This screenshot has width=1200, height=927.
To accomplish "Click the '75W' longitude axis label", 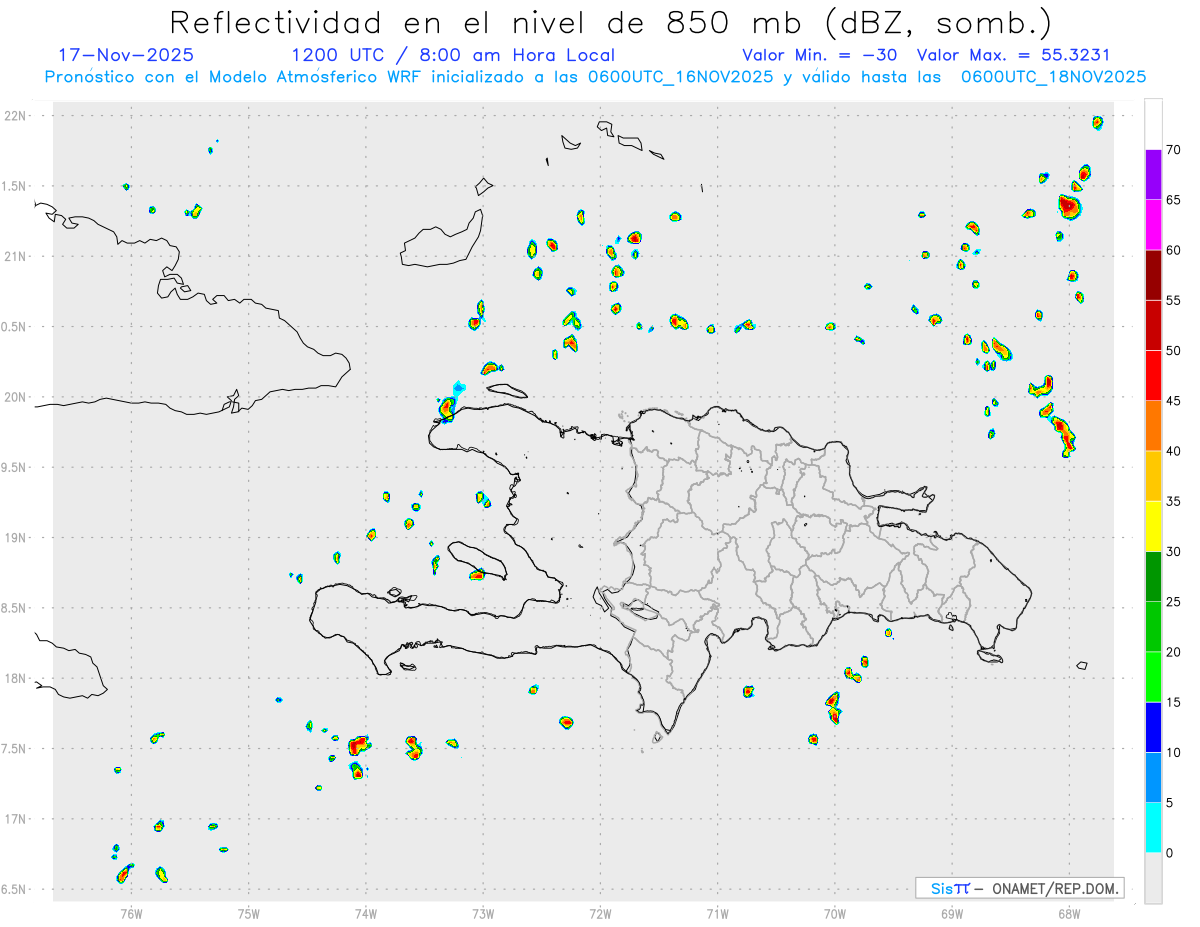I will click(x=249, y=913).
